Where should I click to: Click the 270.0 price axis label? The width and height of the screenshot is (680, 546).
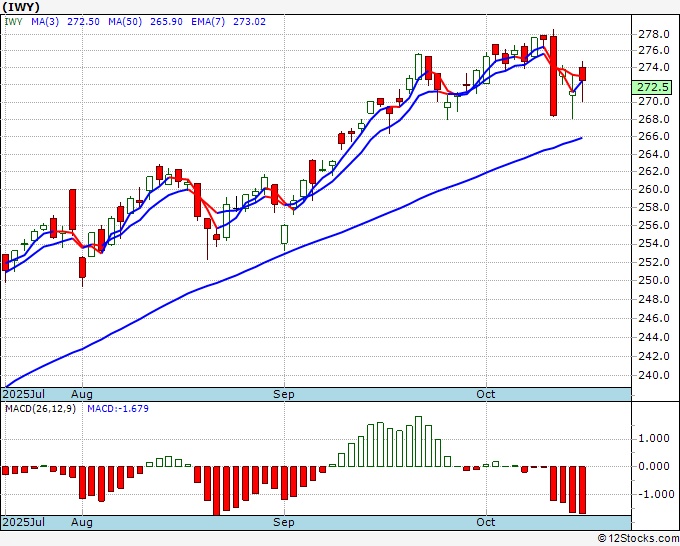coord(654,101)
